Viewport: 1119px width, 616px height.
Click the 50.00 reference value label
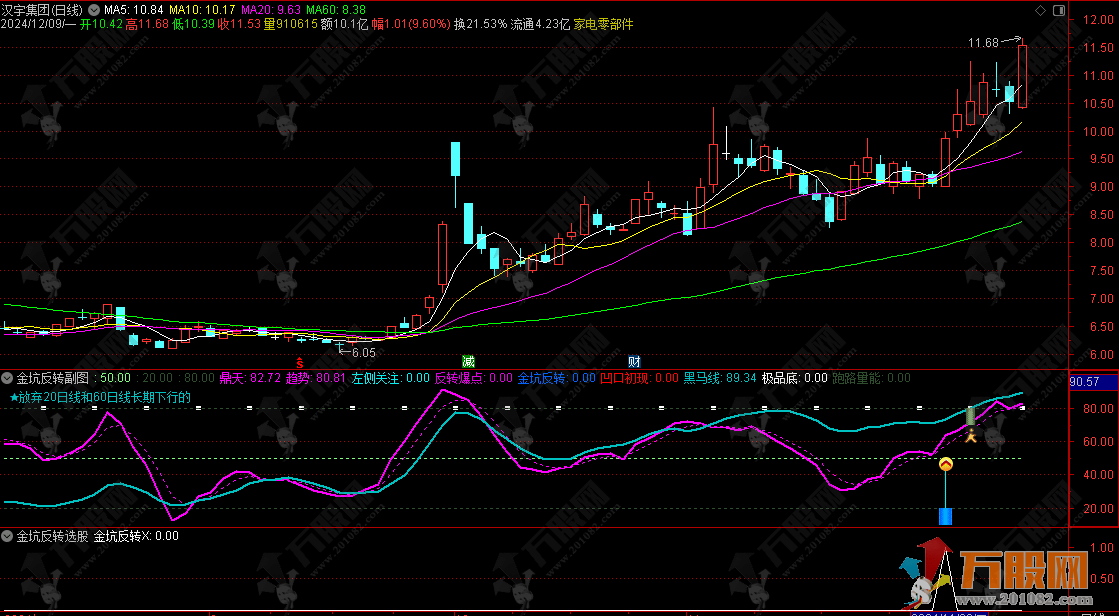tap(115, 378)
